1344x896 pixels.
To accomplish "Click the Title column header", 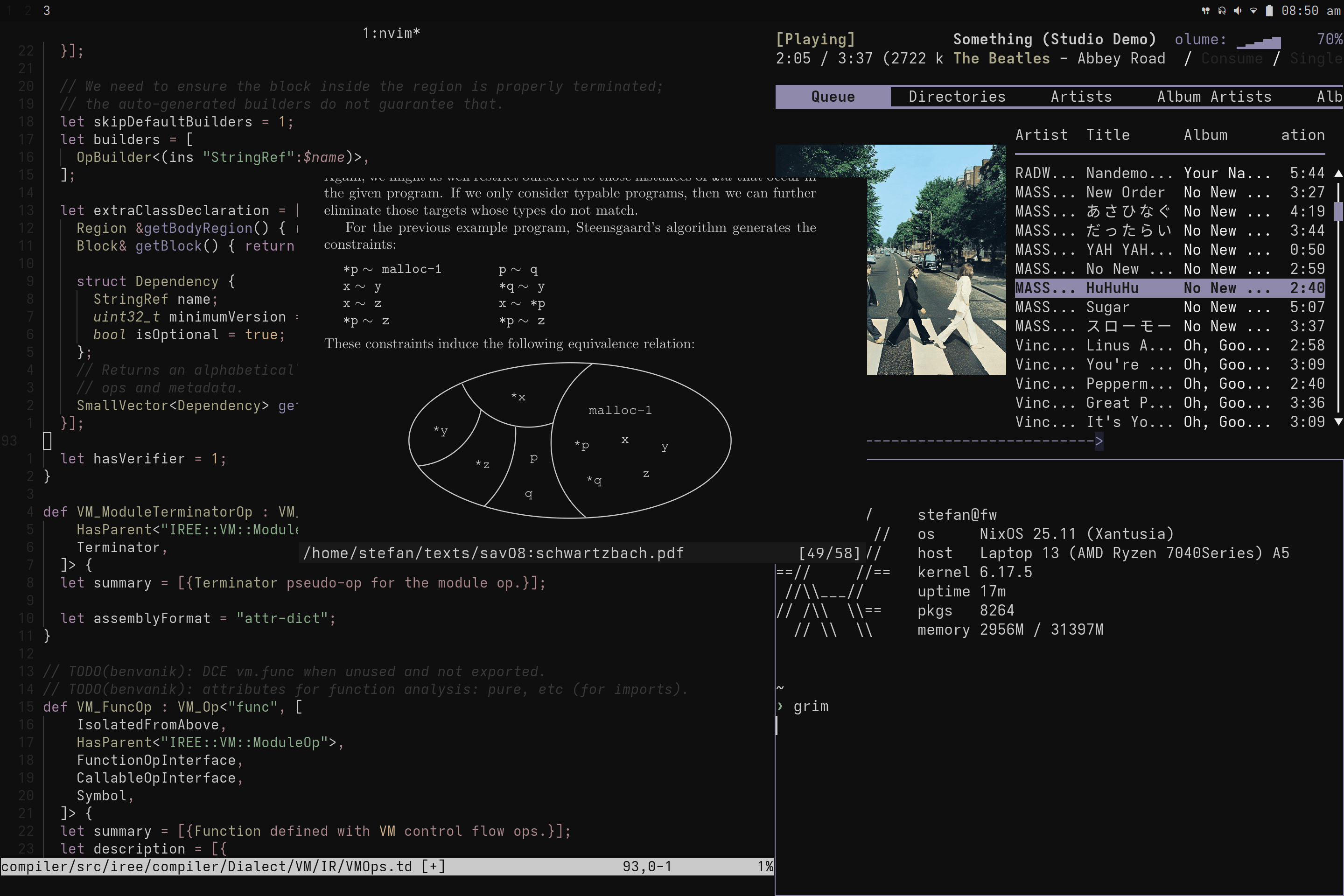I will pyautogui.click(x=1107, y=135).
